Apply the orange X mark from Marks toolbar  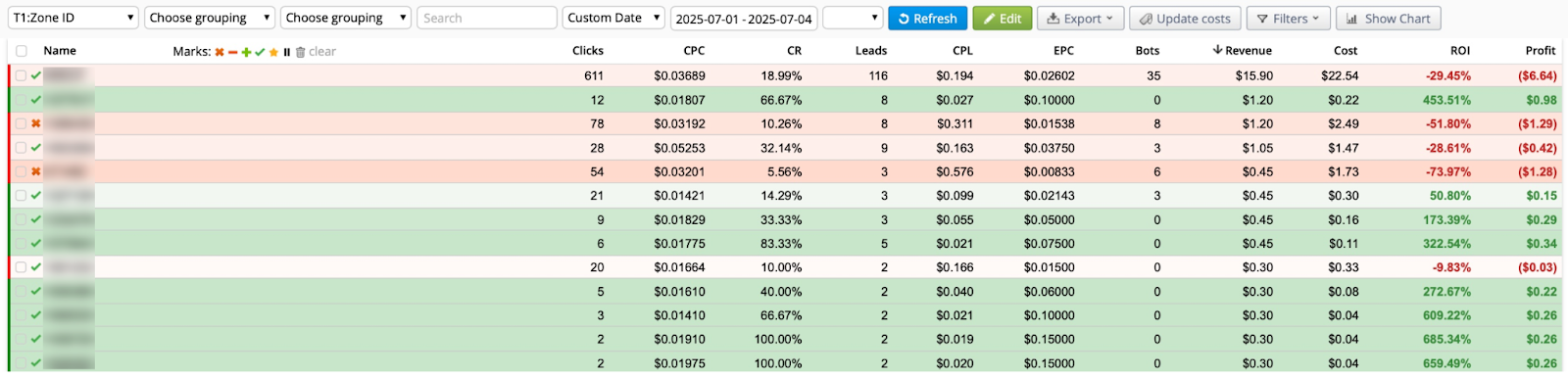click(x=220, y=52)
